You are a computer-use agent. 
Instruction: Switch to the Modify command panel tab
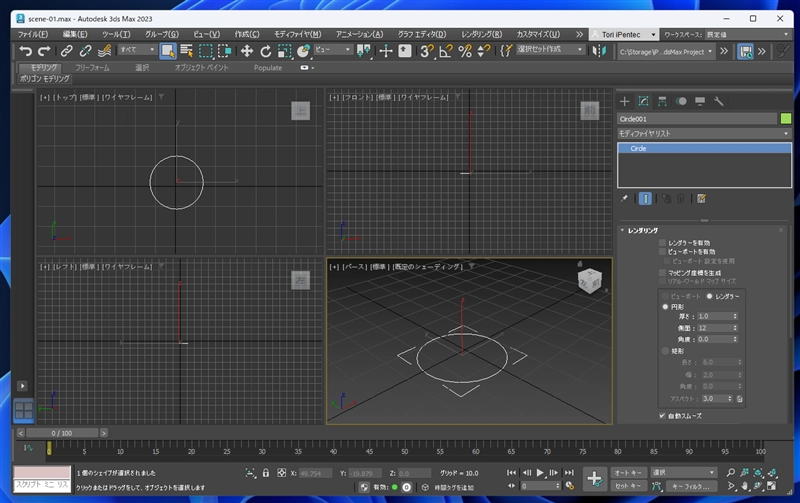coord(643,101)
